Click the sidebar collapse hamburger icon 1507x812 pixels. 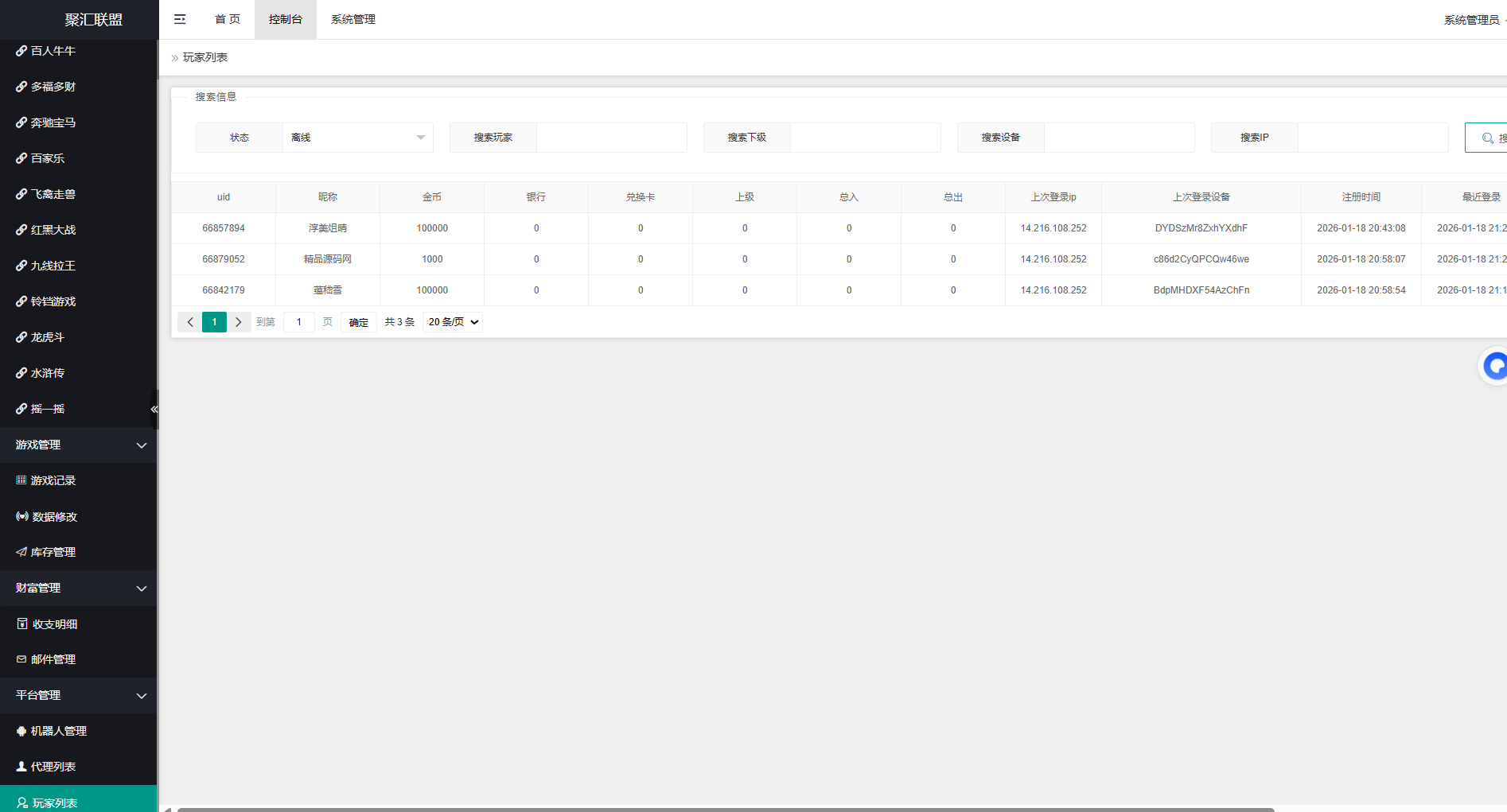click(180, 19)
